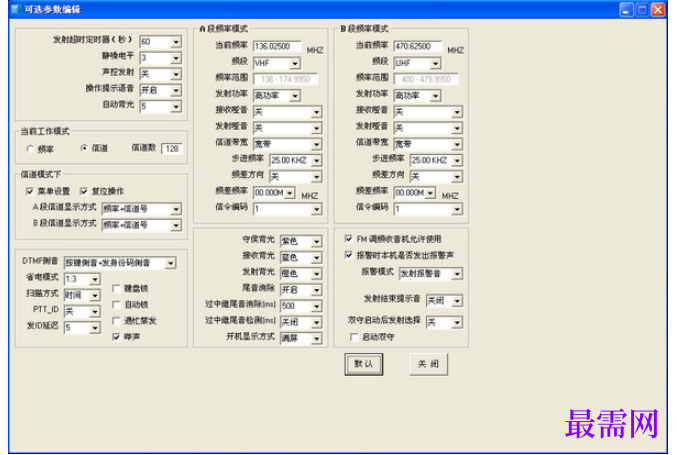
Task: Minimize the 可选参数编辑 window
Action: [x=626, y=9]
